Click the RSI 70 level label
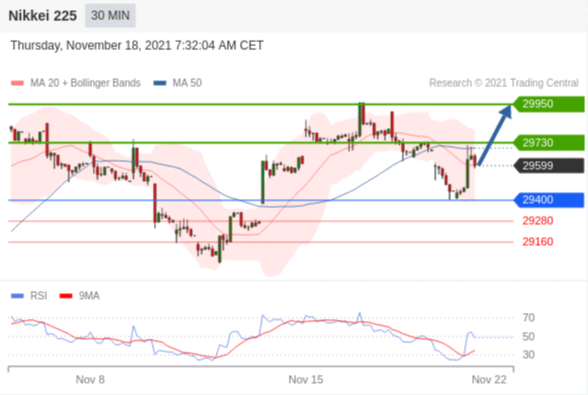588x395 pixels. [x=528, y=318]
